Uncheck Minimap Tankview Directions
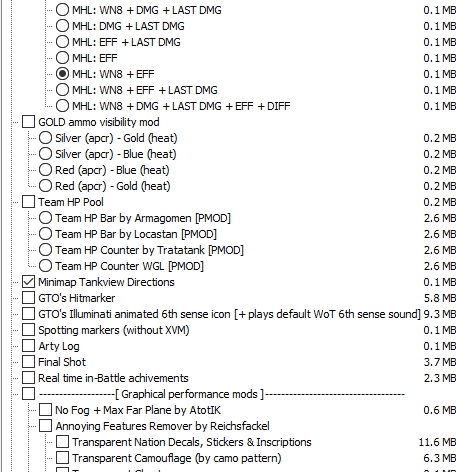 point(28,282)
